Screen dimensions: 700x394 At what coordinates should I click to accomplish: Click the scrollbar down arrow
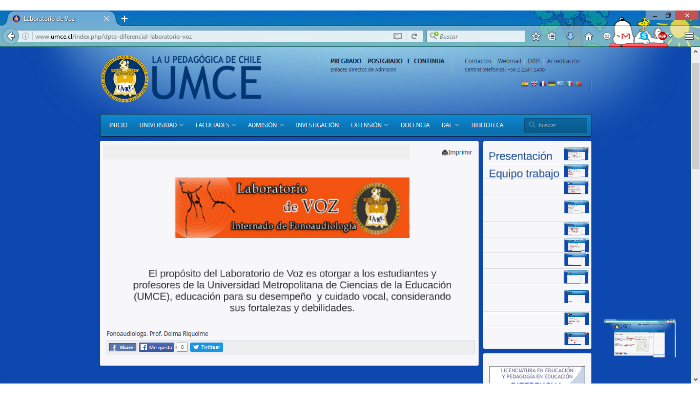[x=695, y=380]
